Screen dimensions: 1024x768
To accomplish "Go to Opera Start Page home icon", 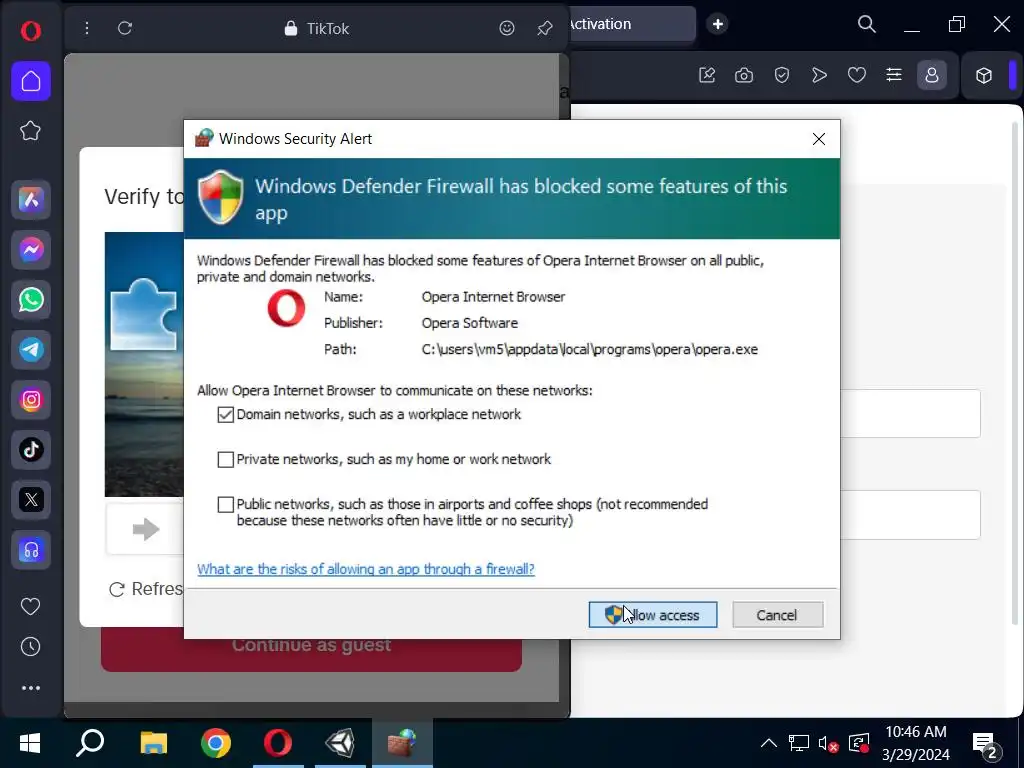I will coord(31,81).
